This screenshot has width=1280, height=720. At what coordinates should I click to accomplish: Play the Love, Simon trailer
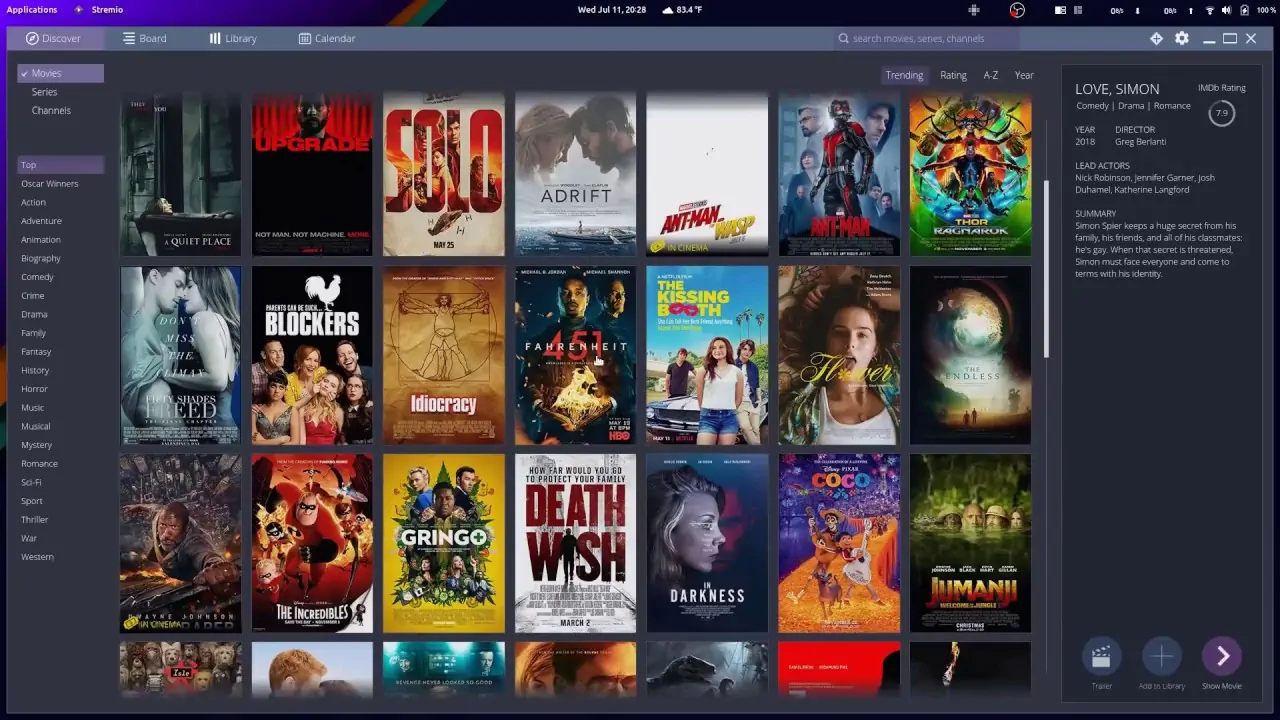click(x=1101, y=657)
